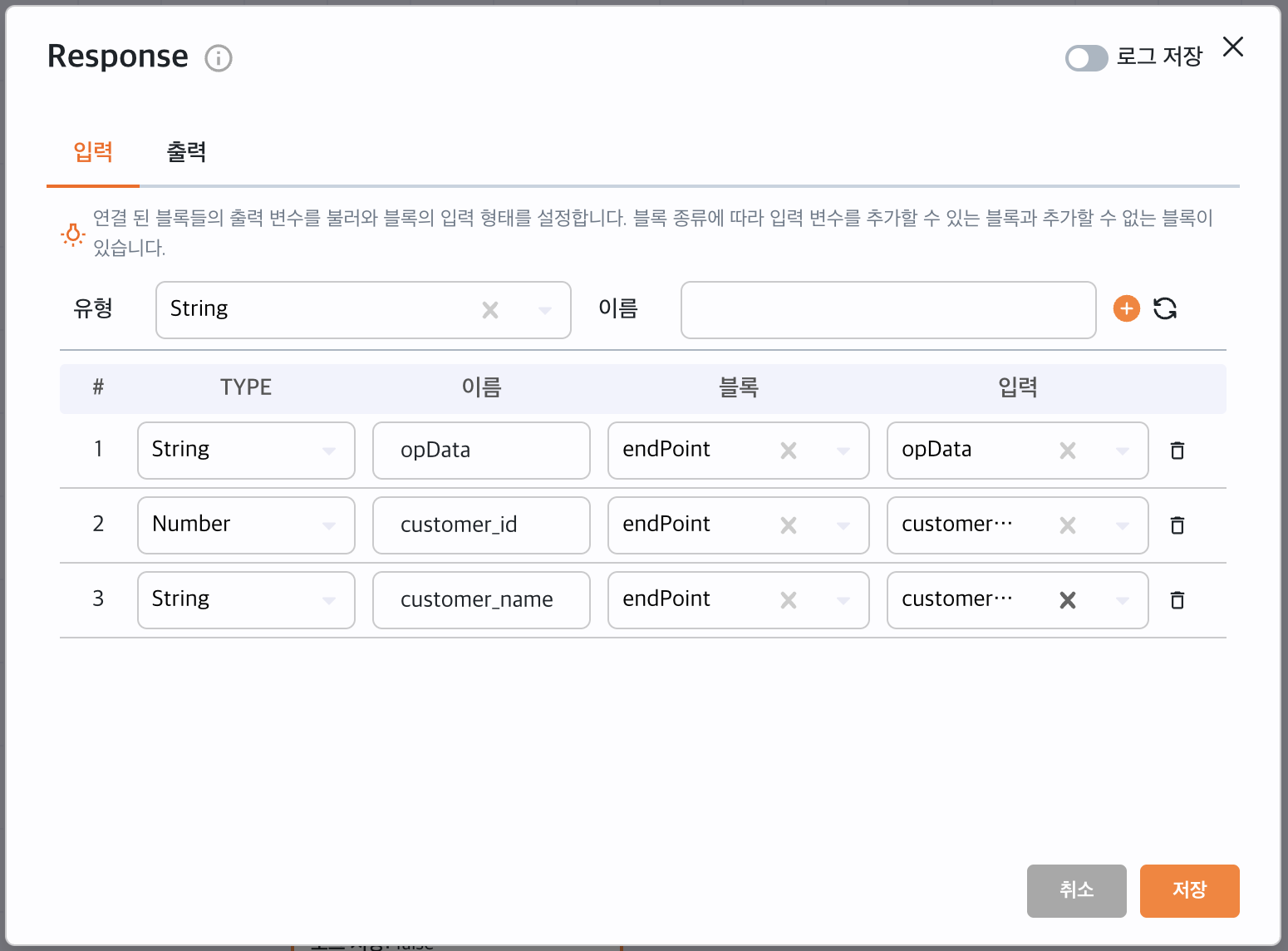The image size is (1288, 951).
Task: Expand the opData input dropdown in row 1
Action: pos(1123,451)
